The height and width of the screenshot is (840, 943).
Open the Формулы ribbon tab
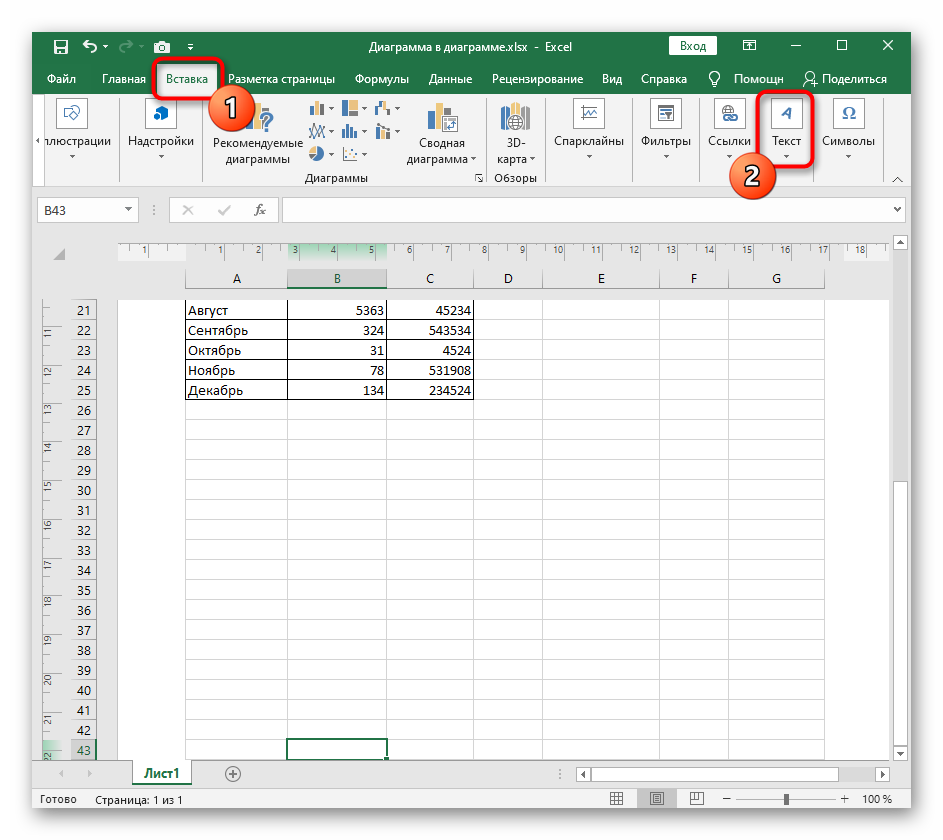click(381, 79)
